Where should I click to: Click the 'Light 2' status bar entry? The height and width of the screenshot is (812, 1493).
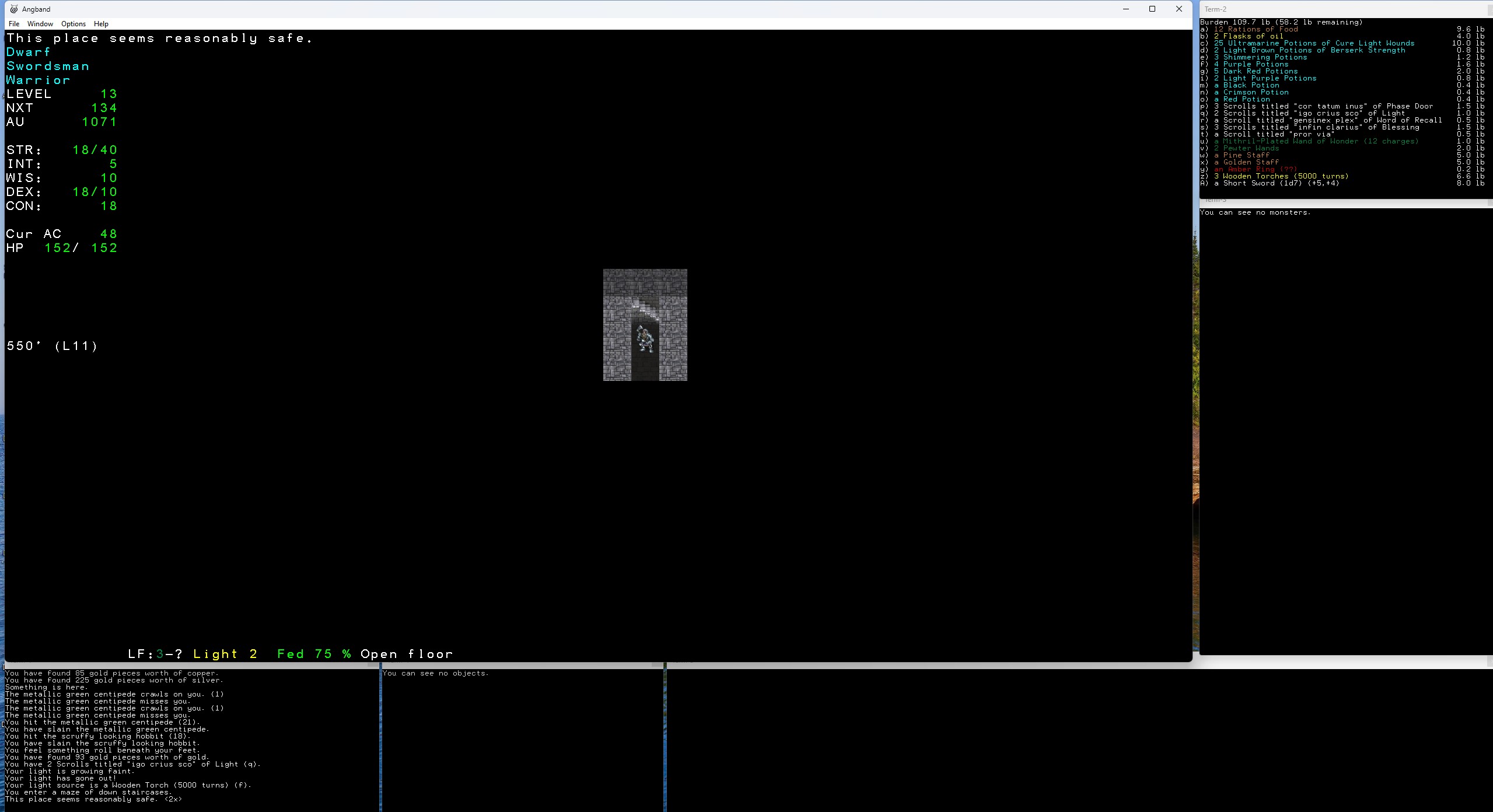tap(225, 654)
